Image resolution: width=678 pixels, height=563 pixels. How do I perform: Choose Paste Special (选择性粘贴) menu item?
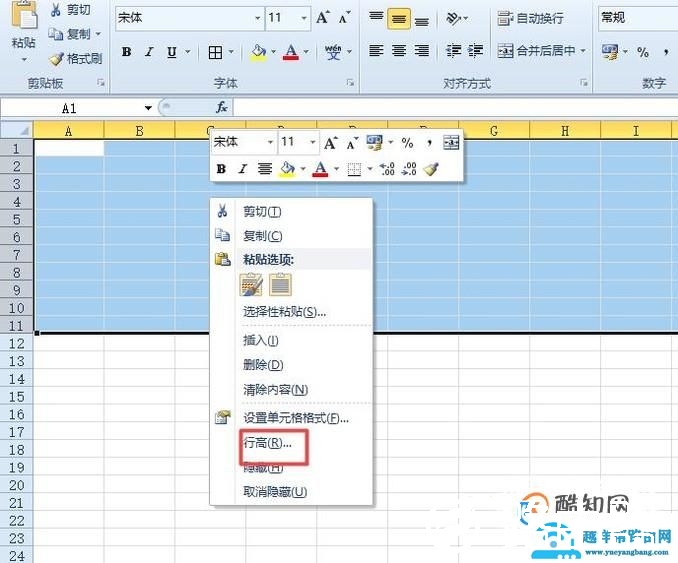(x=284, y=312)
